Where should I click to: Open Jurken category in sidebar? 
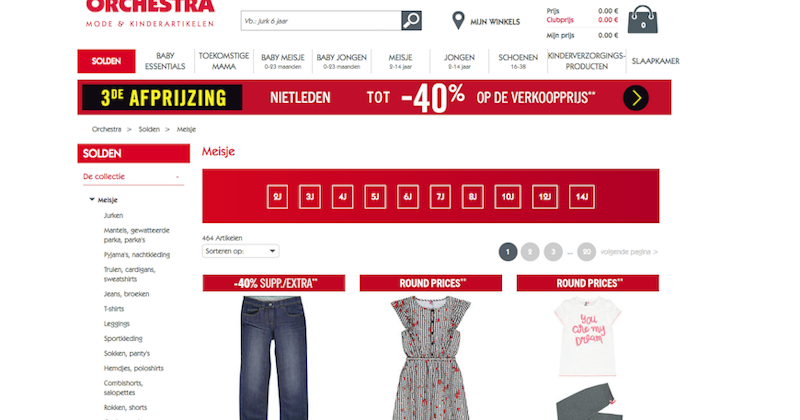click(x=113, y=215)
